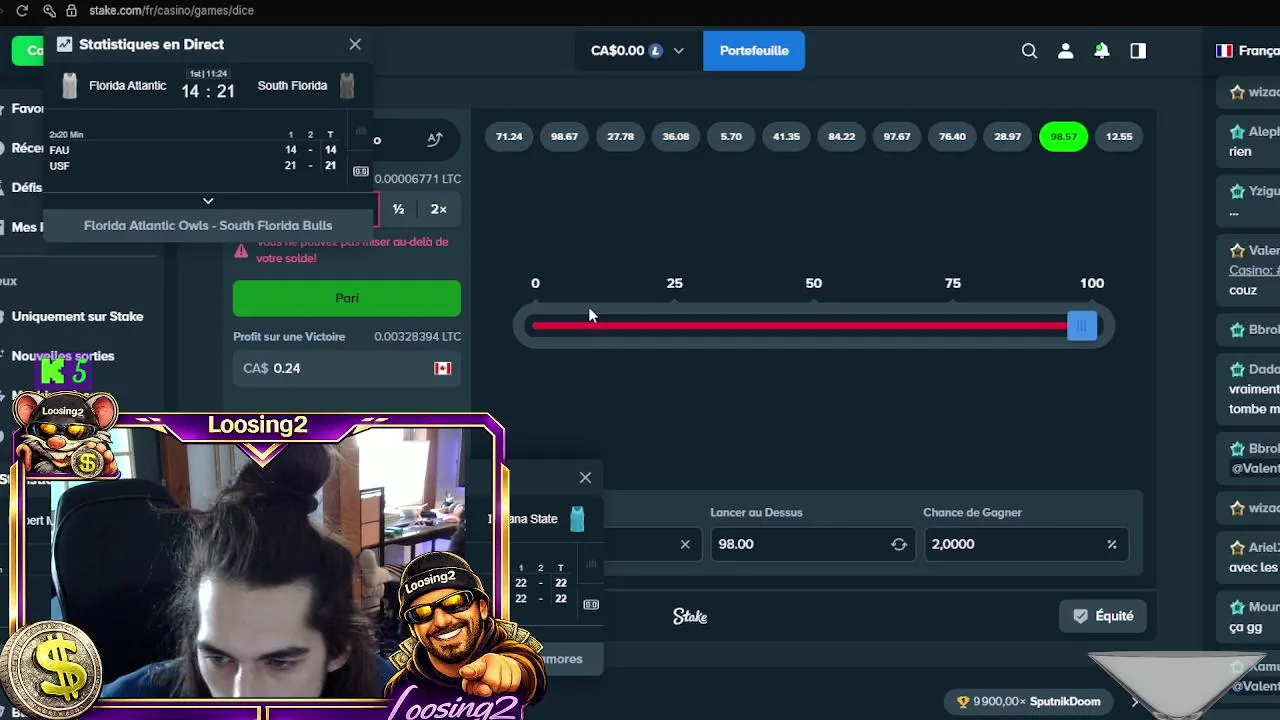Double the bet with 2× button
Image resolution: width=1280 pixels, height=720 pixels.
click(x=438, y=209)
